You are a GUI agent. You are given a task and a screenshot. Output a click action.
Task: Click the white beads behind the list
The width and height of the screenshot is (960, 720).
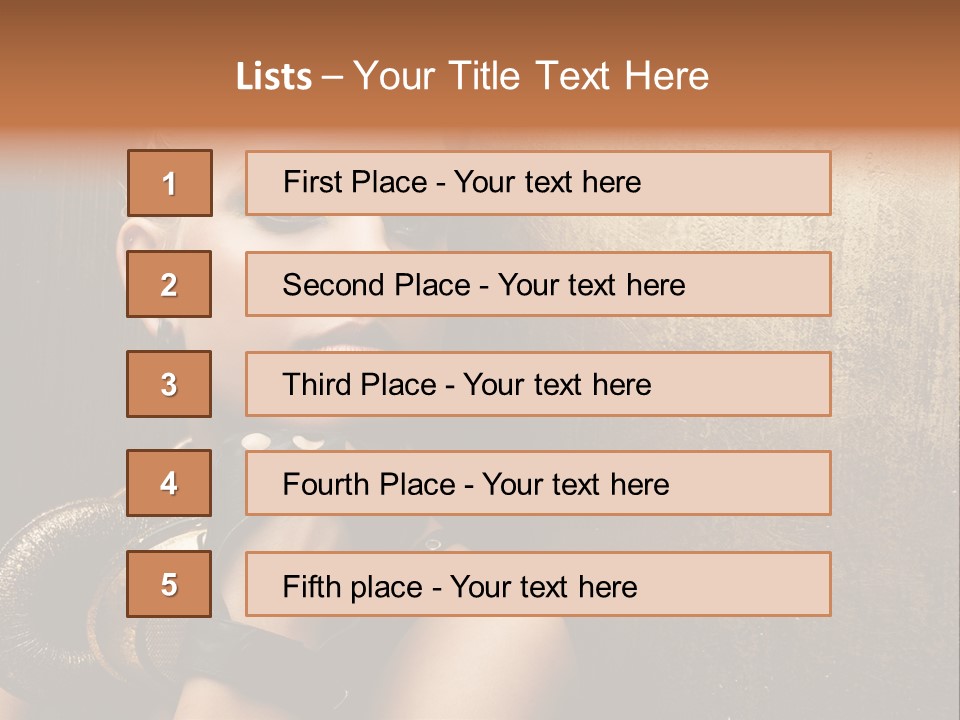pos(258,440)
